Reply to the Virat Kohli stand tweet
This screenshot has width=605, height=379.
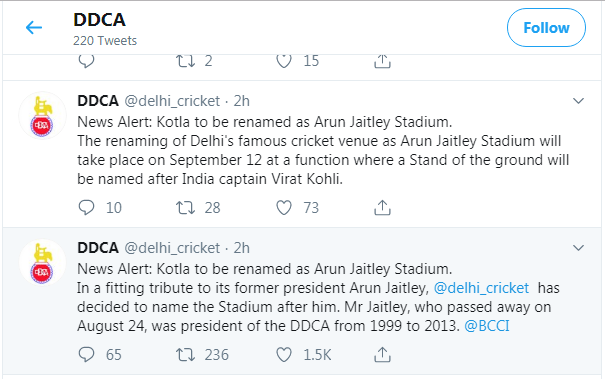tap(86, 208)
